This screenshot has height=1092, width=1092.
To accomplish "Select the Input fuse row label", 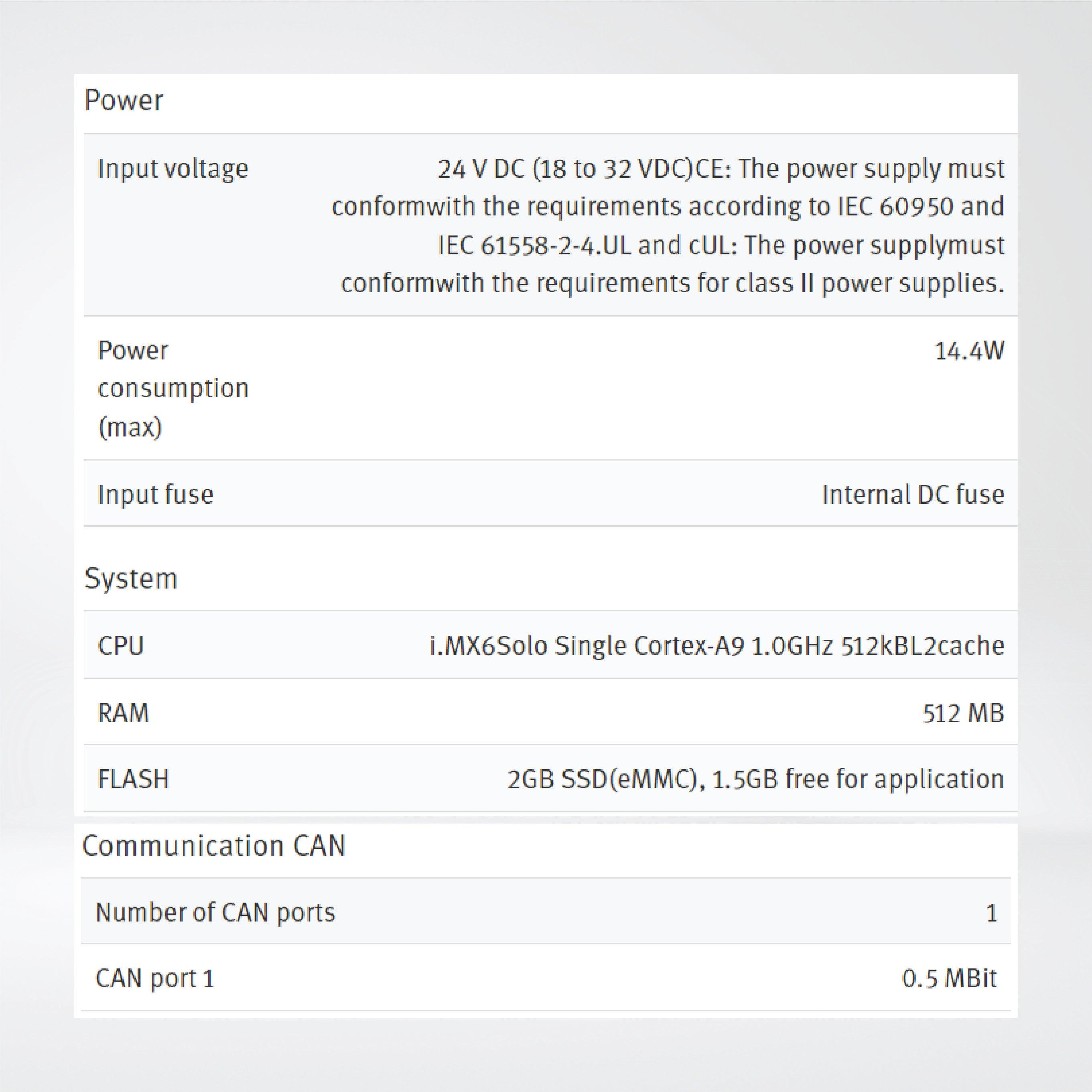I will (x=156, y=495).
